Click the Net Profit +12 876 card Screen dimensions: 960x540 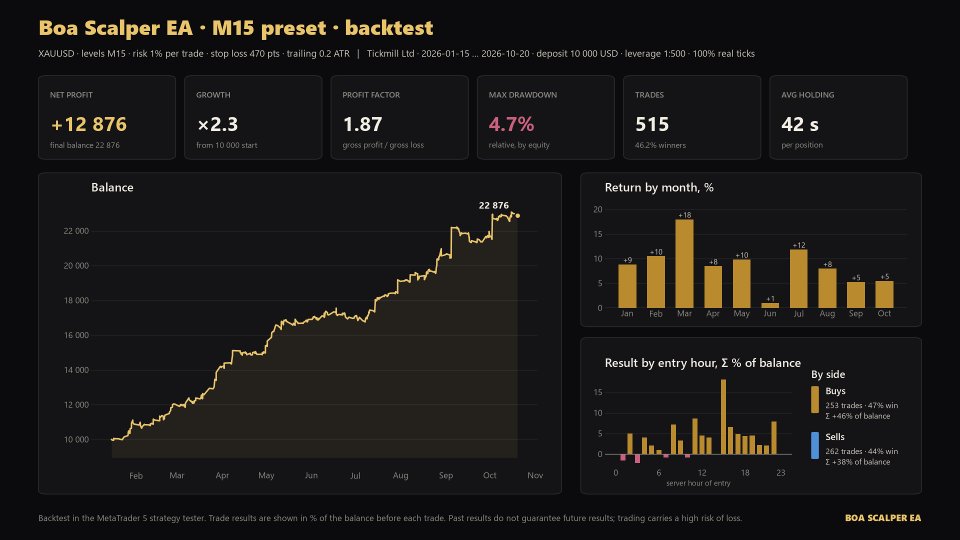pos(107,118)
